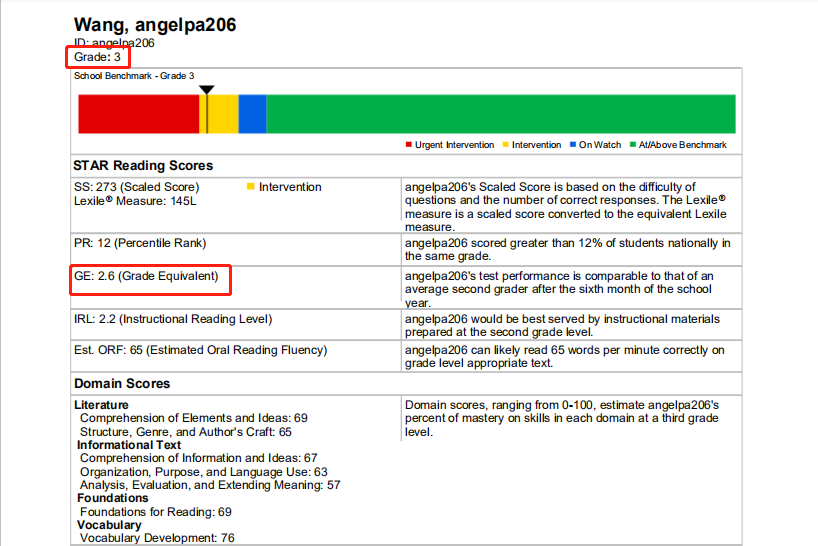Click the yellow square beside SS Intervention status

(250, 186)
